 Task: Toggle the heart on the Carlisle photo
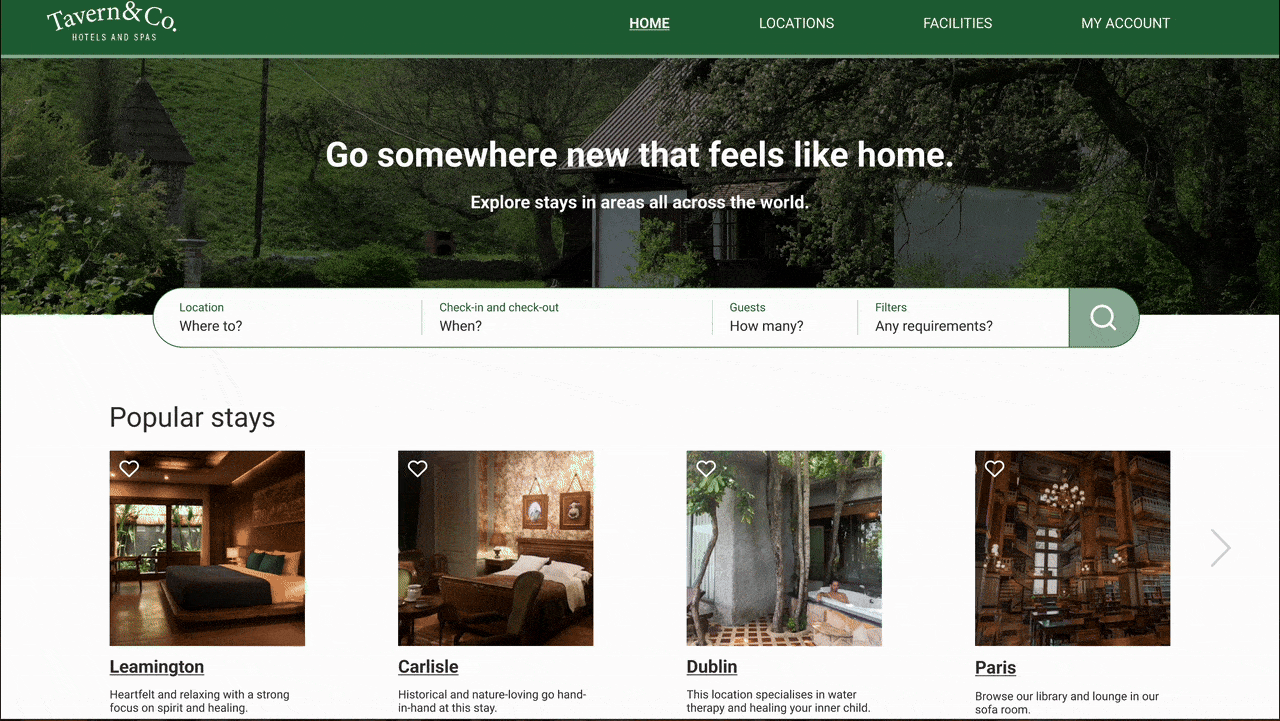418,468
